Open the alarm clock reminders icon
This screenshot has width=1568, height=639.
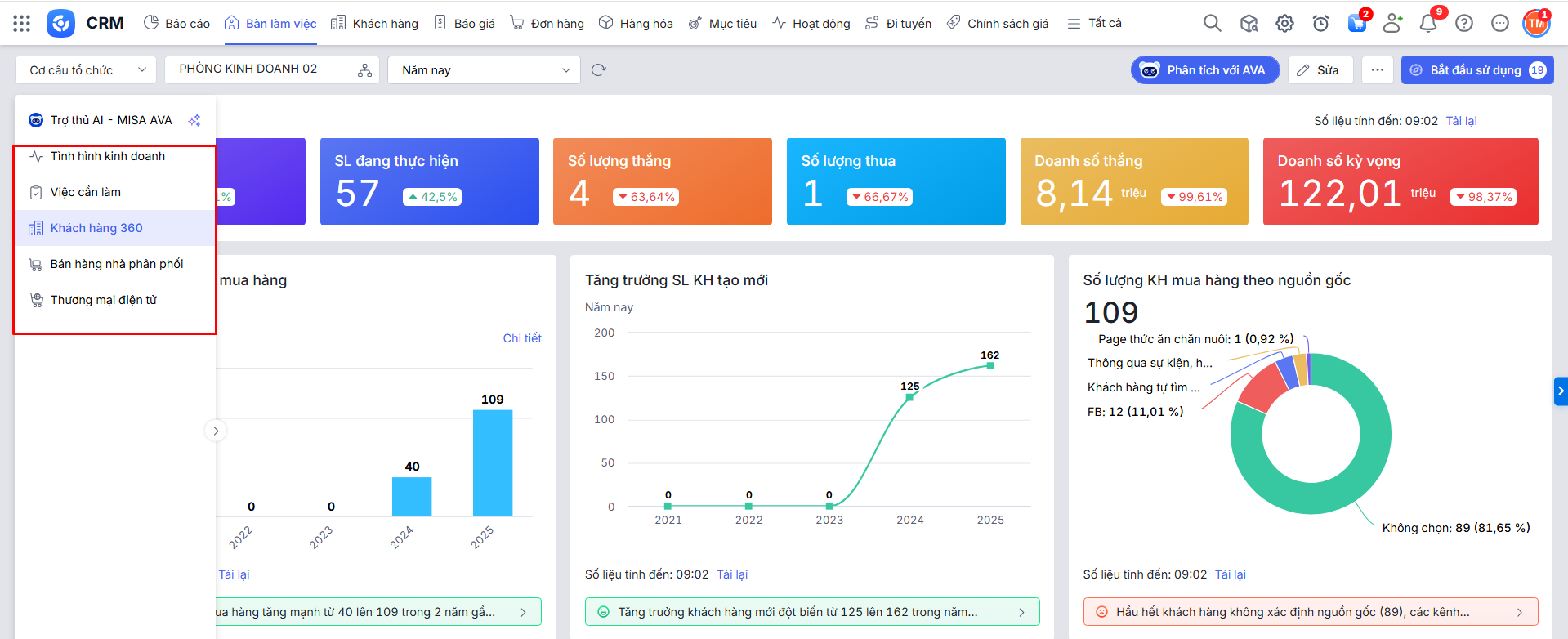pyautogui.click(x=1320, y=24)
